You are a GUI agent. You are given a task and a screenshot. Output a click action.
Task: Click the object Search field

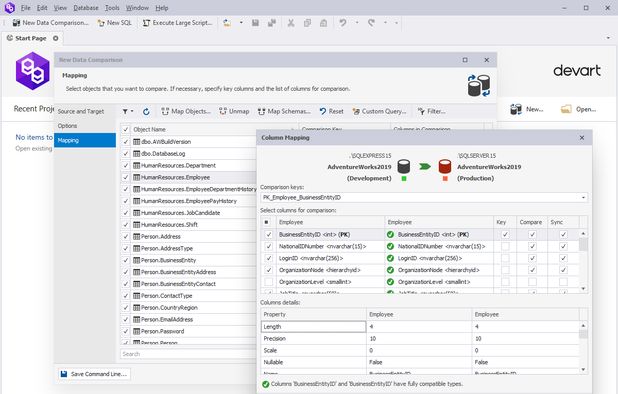click(x=188, y=354)
